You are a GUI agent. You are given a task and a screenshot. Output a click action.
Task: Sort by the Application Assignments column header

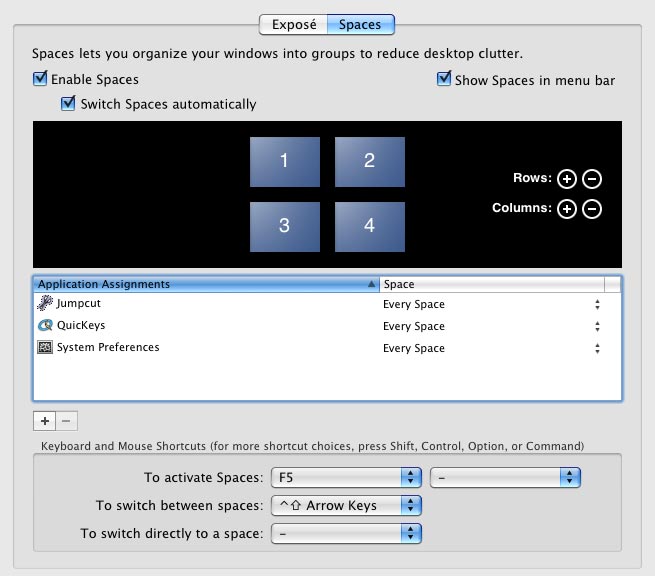click(206, 284)
